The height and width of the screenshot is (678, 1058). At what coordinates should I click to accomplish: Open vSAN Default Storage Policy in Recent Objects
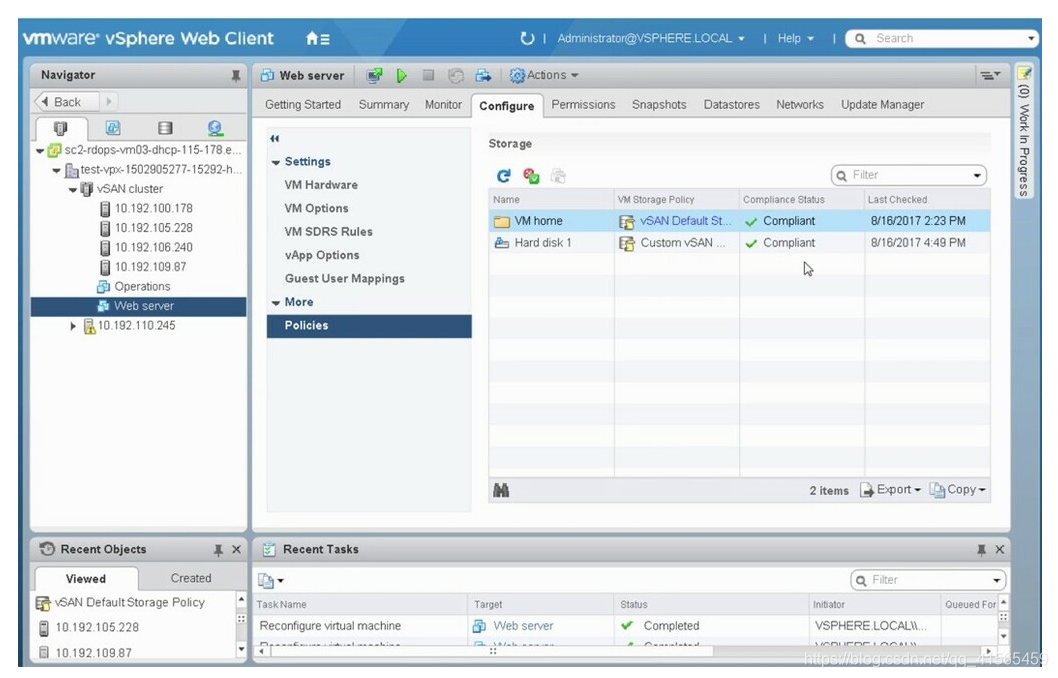pyautogui.click(x=130, y=602)
